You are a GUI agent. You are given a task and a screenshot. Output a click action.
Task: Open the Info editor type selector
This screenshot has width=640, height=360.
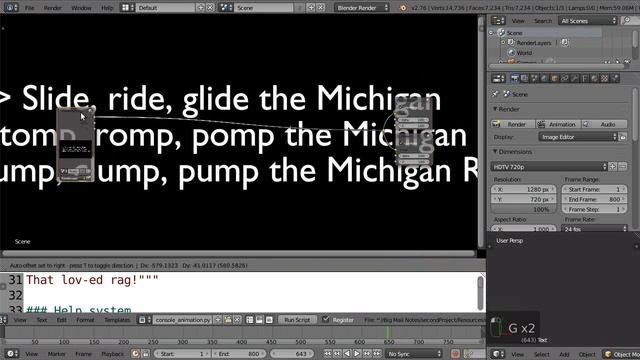(10, 7)
